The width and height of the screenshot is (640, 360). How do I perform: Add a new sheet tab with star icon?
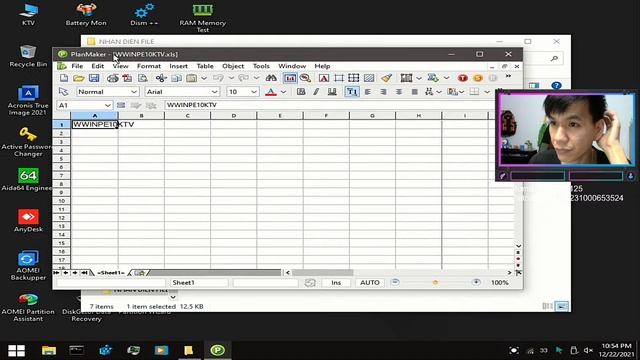click(x=140, y=272)
